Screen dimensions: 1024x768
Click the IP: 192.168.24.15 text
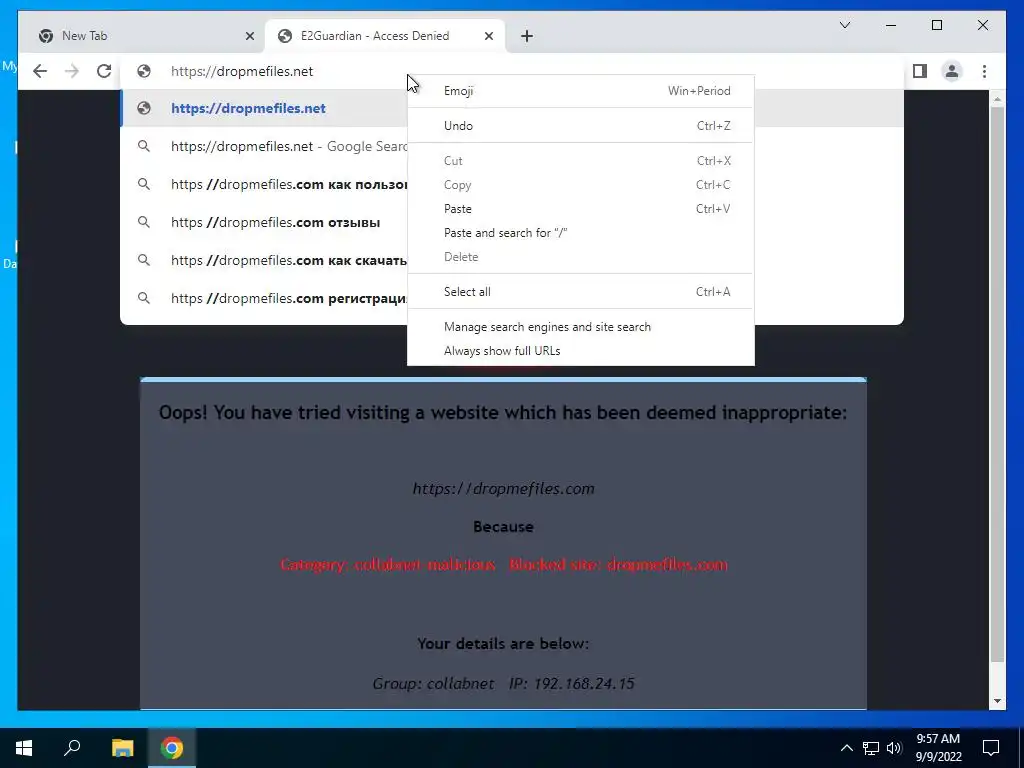571,684
